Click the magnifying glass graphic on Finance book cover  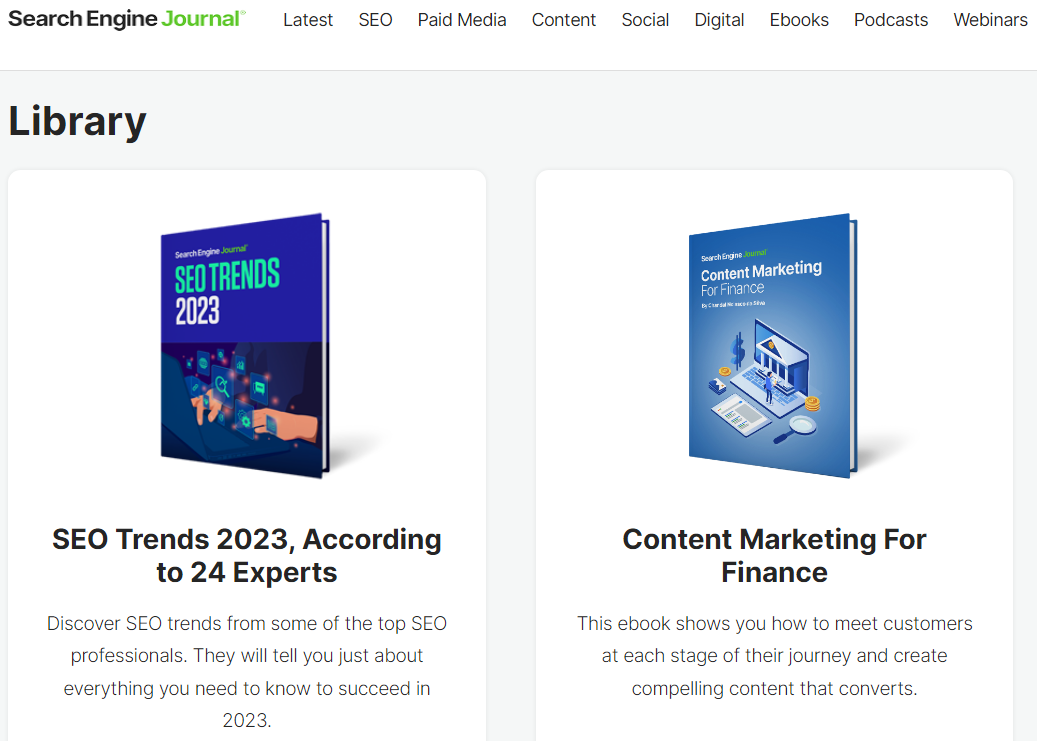pos(797,428)
